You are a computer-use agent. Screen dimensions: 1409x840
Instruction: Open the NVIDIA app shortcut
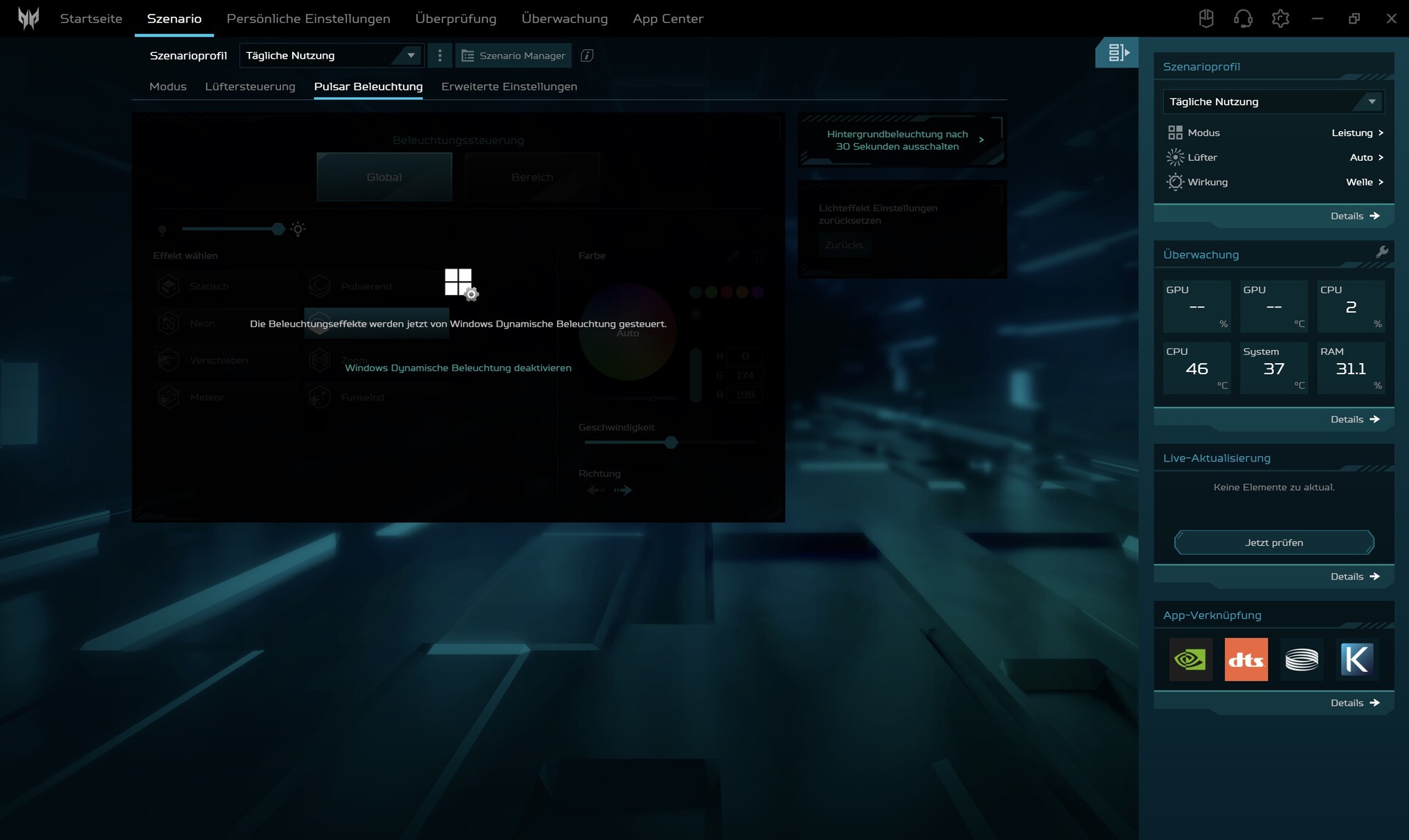point(1190,660)
